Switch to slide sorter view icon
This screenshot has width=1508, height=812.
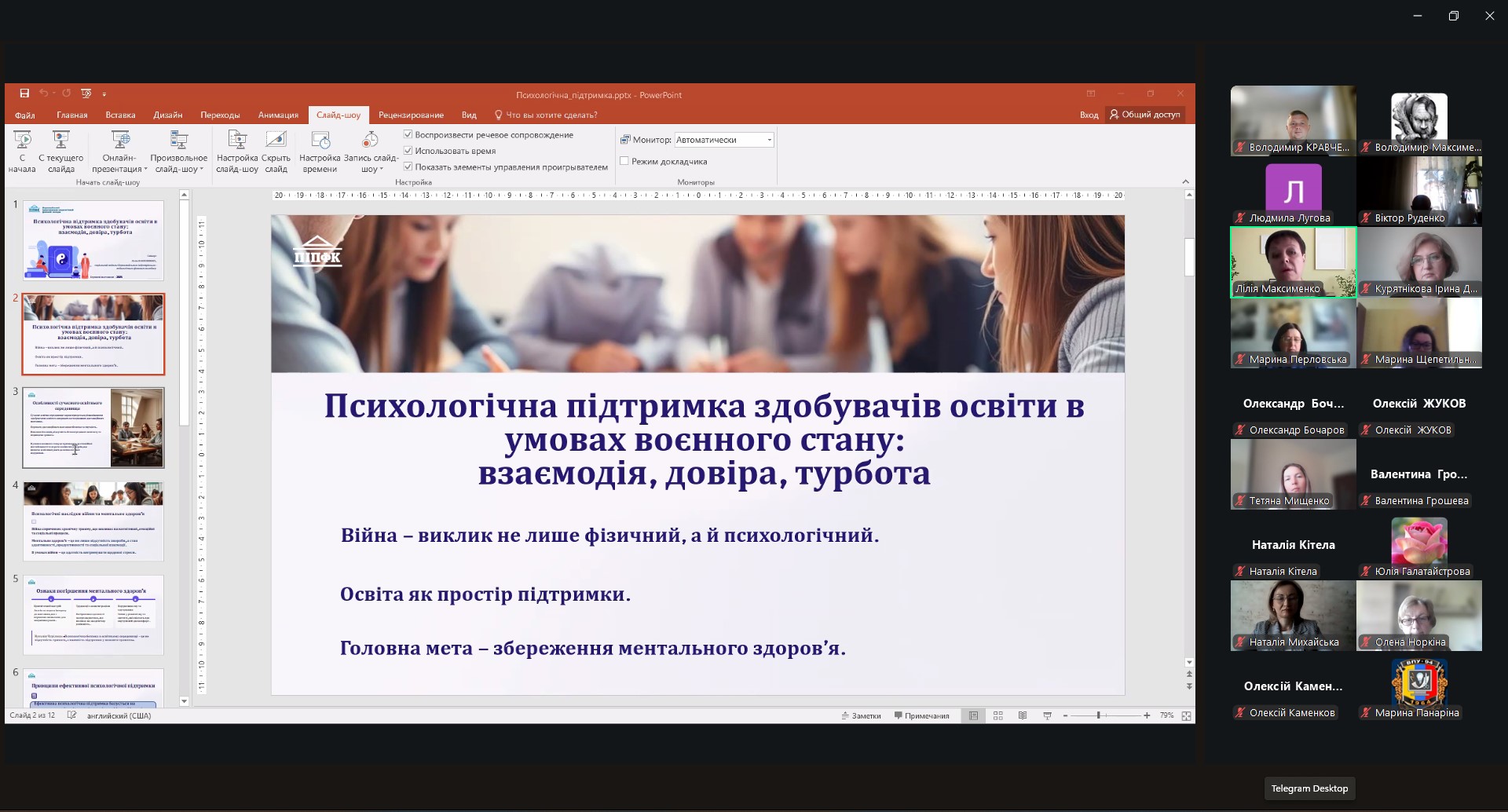998,715
